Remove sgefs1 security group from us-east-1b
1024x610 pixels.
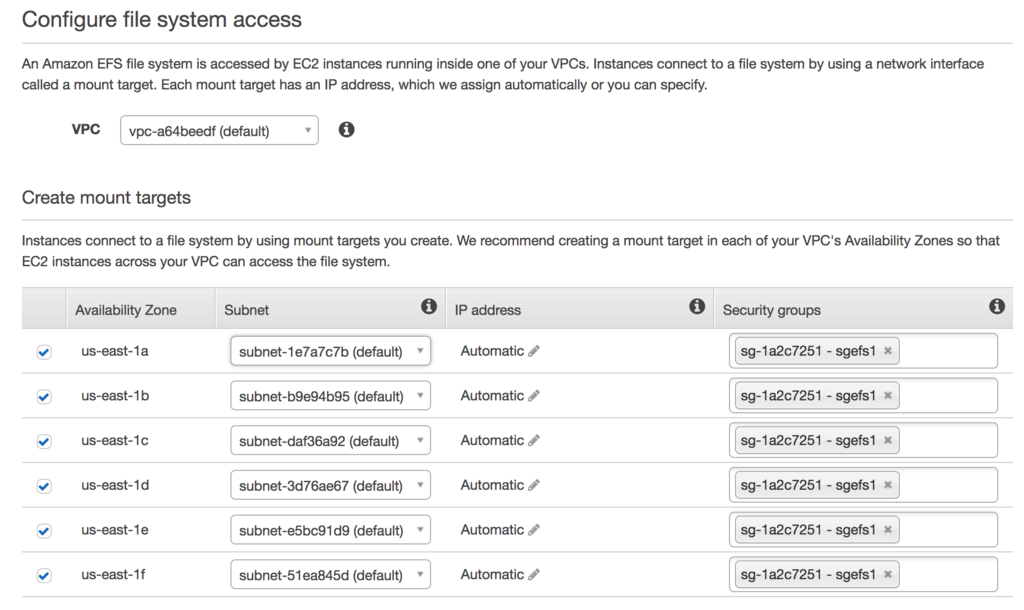pos(888,396)
